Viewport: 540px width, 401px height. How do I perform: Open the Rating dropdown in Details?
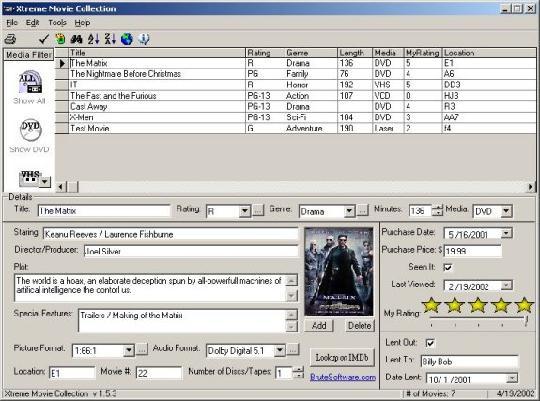(x=245, y=211)
